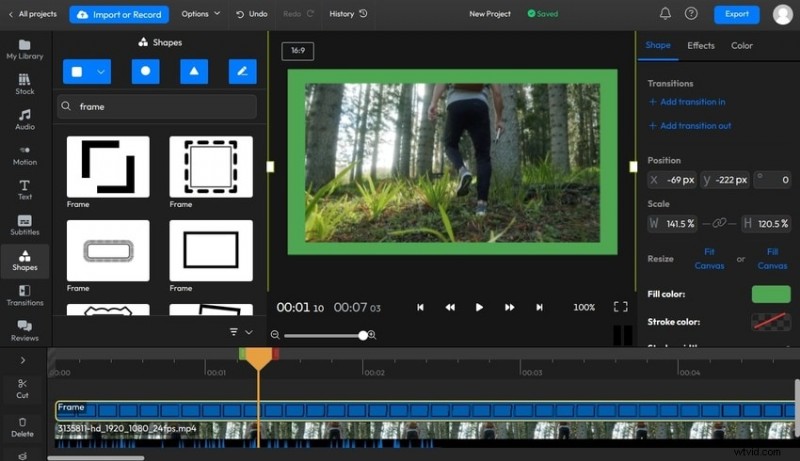Switch to the Effects tab
The width and height of the screenshot is (800, 461).
pyautogui.click(x=701, y=46)
